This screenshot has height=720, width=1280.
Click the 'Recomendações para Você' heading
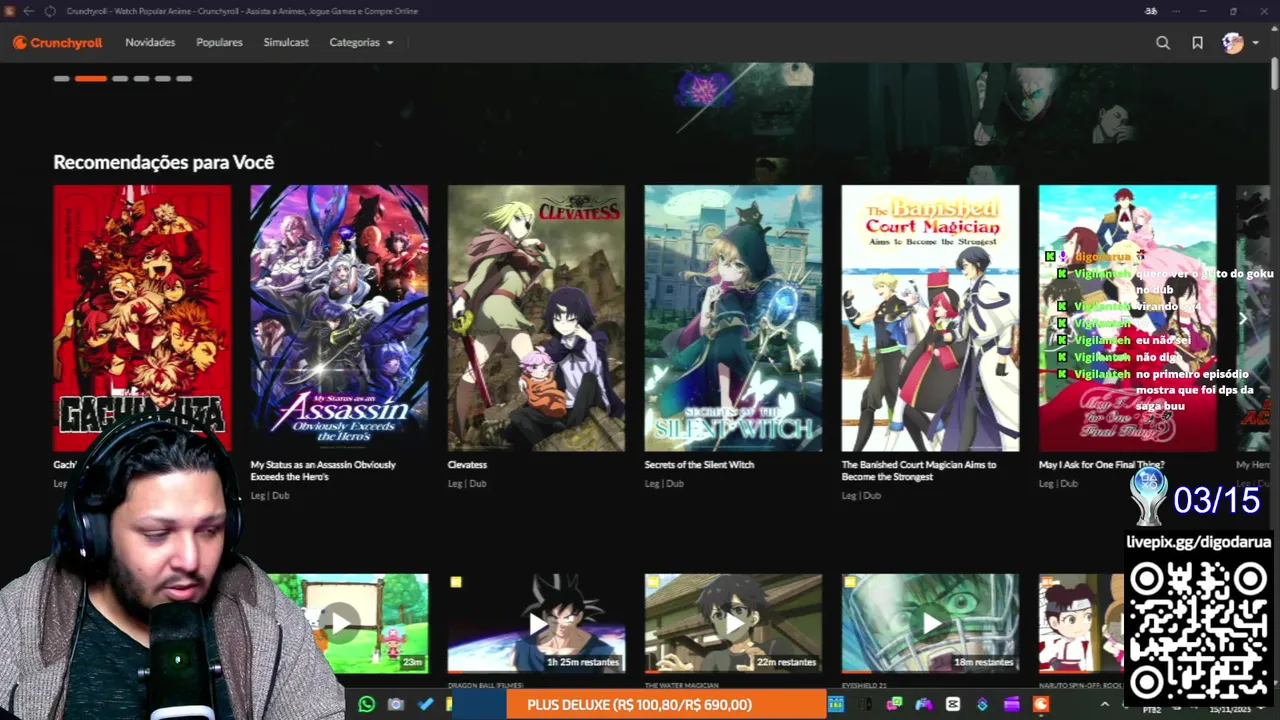click(x=163, y=162)
